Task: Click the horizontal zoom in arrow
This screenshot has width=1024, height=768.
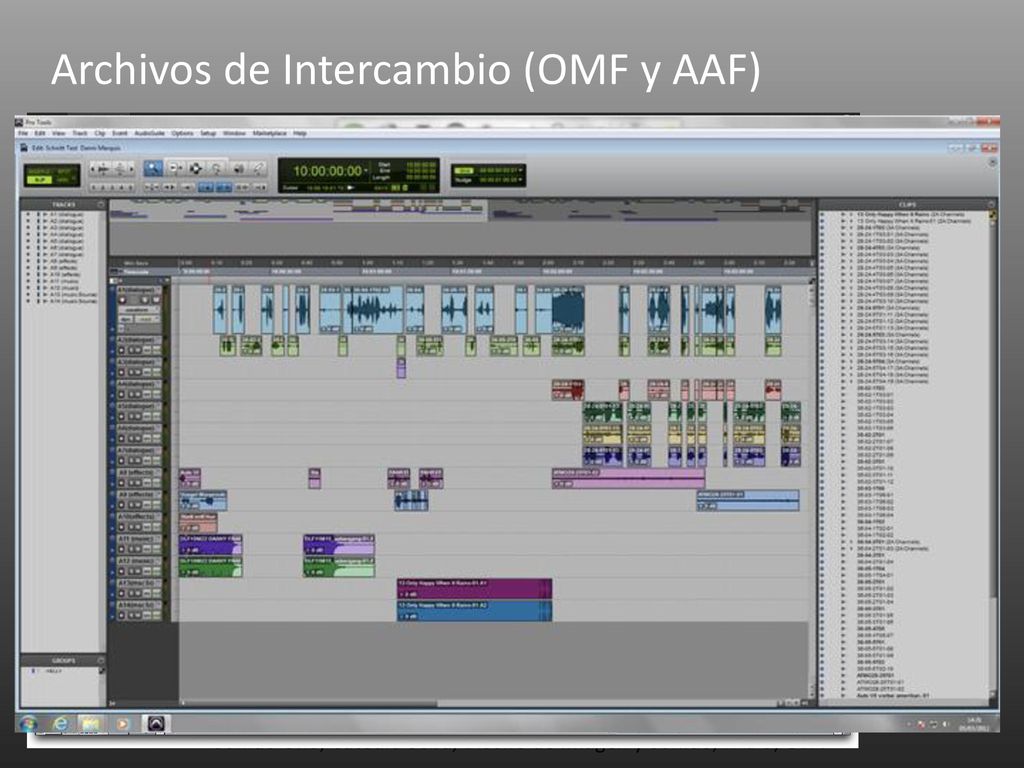Action: pyautogui.click(x=131, y=169)
